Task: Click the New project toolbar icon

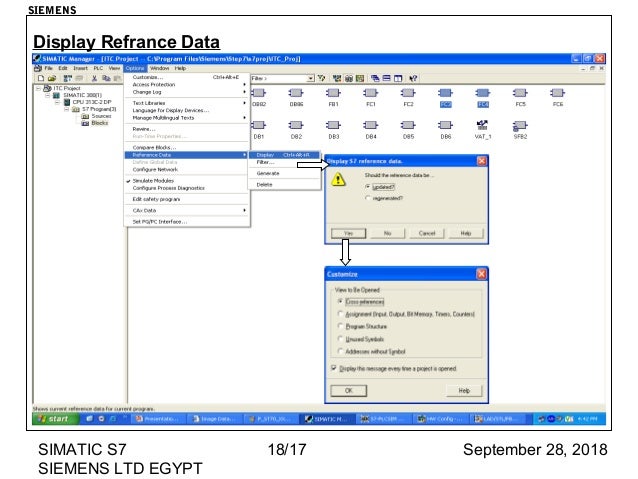Action: coord(41,79)
